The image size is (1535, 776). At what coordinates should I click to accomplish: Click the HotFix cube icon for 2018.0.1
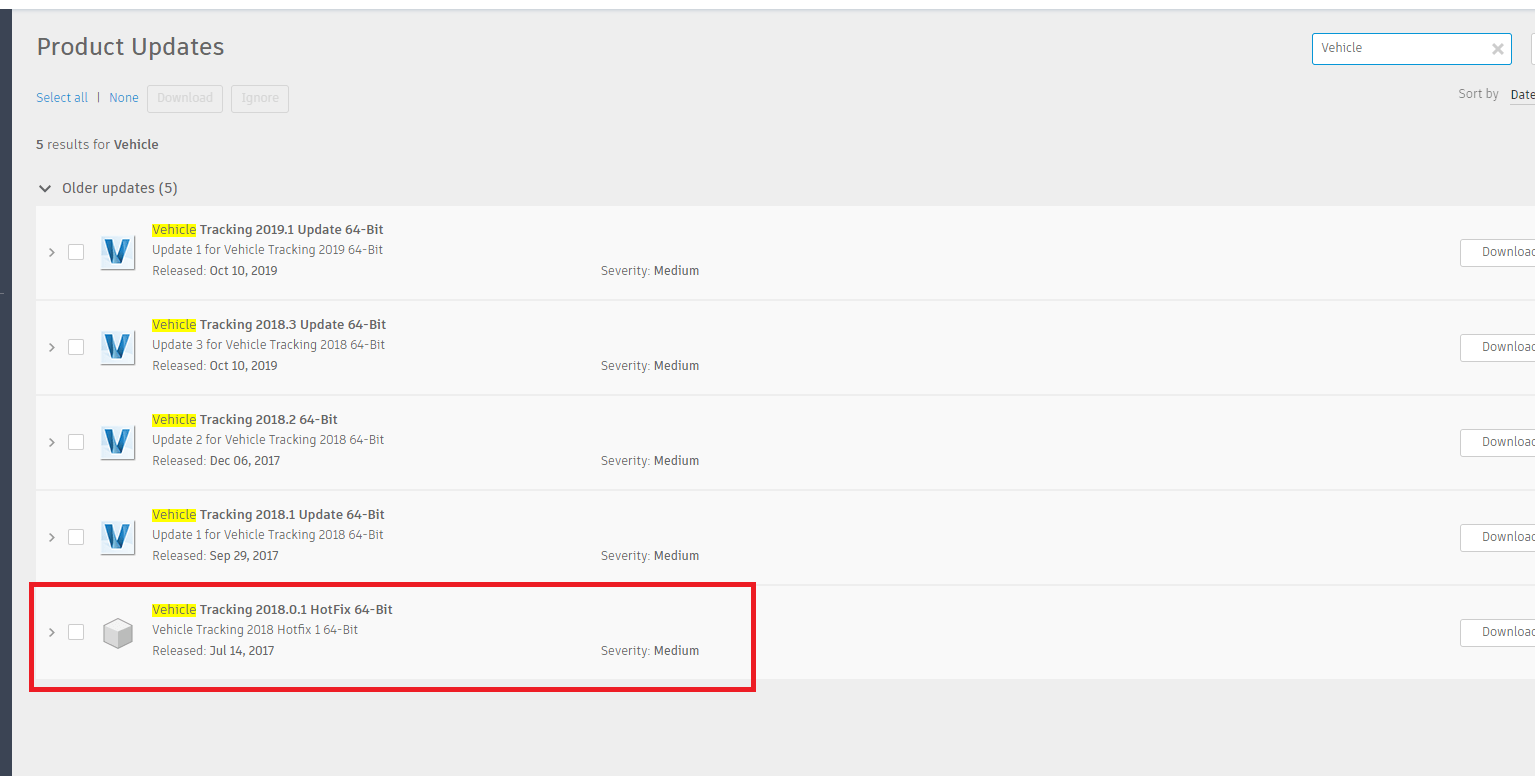point(117,632)
